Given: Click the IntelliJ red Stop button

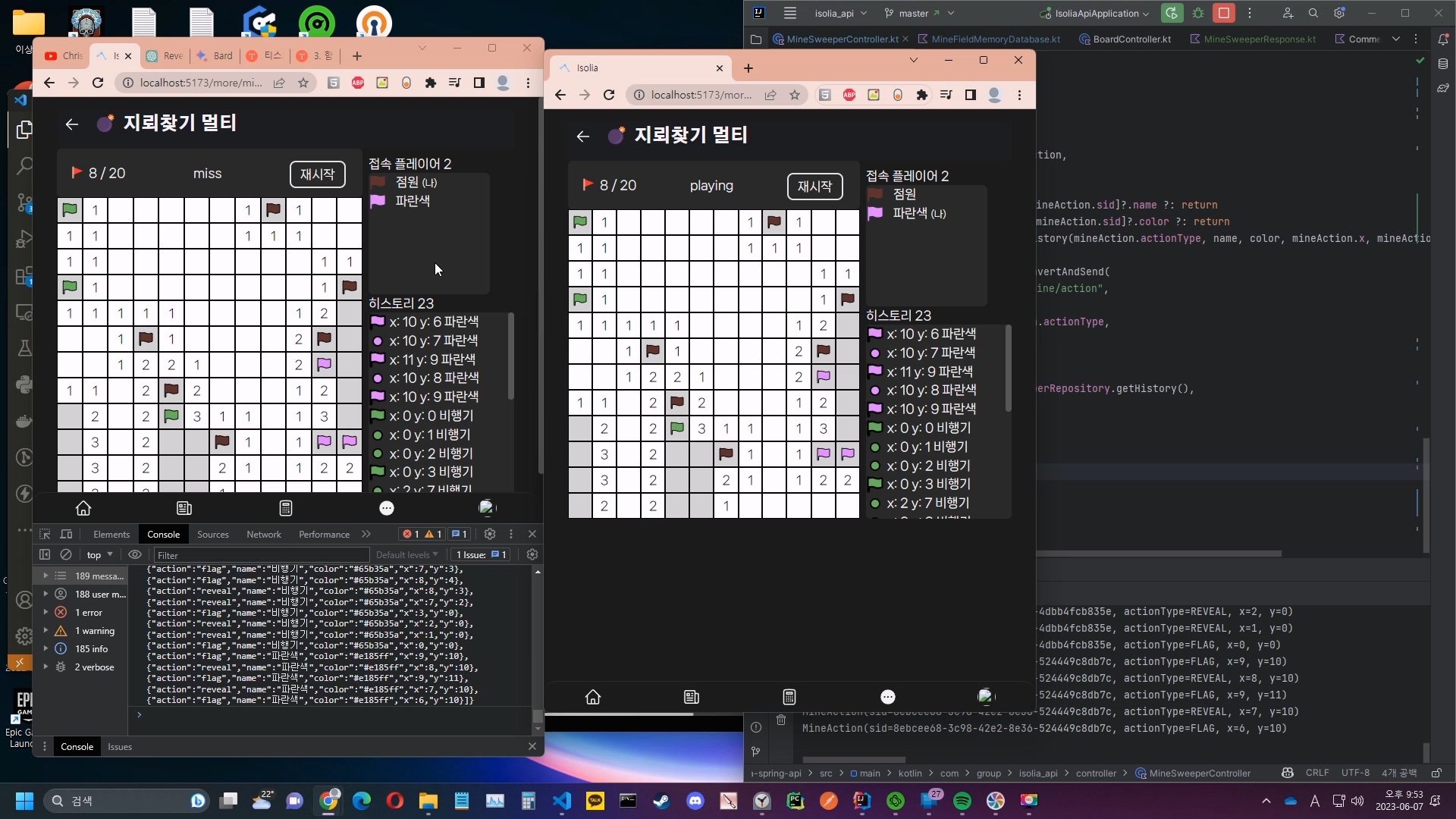Looking at the screenshot, I should tap(1223, 13).
